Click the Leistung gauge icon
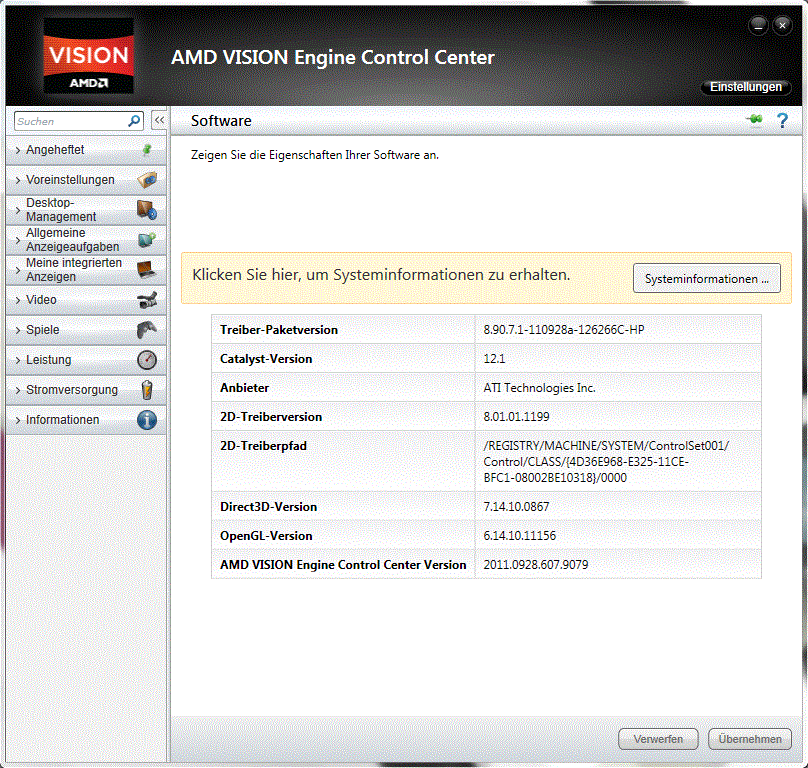 click(147, 360)
